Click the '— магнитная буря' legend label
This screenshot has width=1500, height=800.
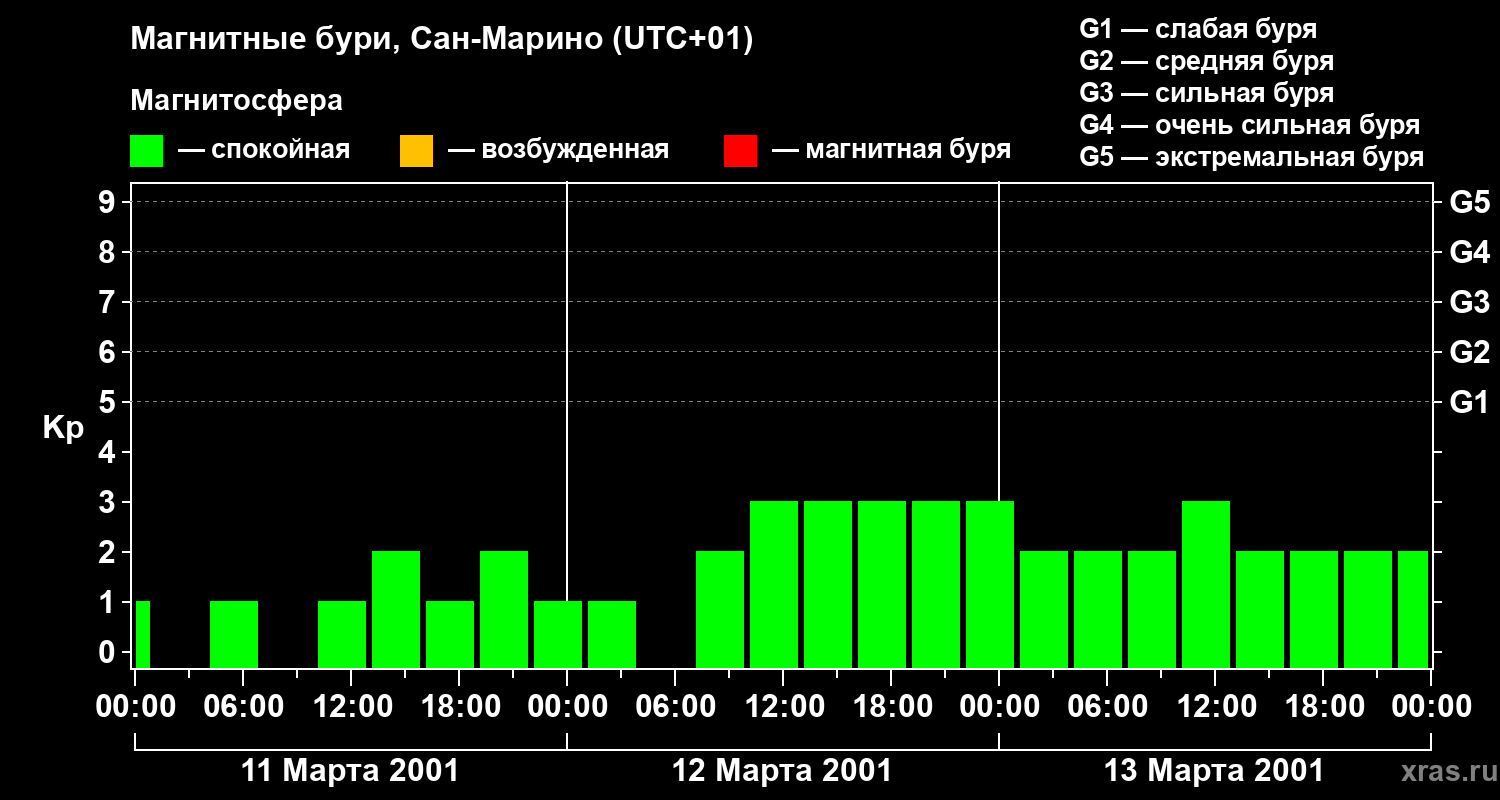point(891,150)
